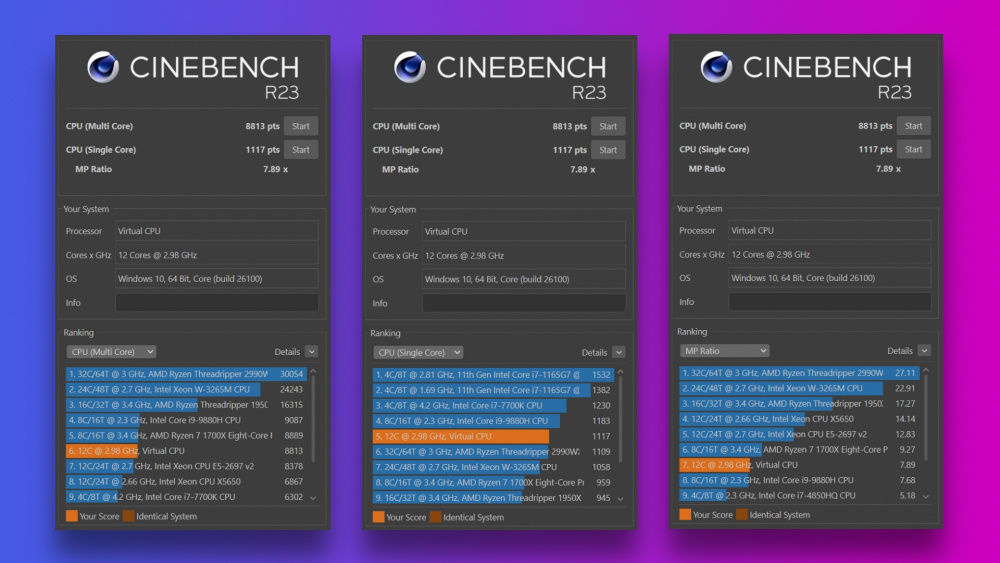Click the Info text field in the right panel
The image size is (1000, 563).
(830, 302)
